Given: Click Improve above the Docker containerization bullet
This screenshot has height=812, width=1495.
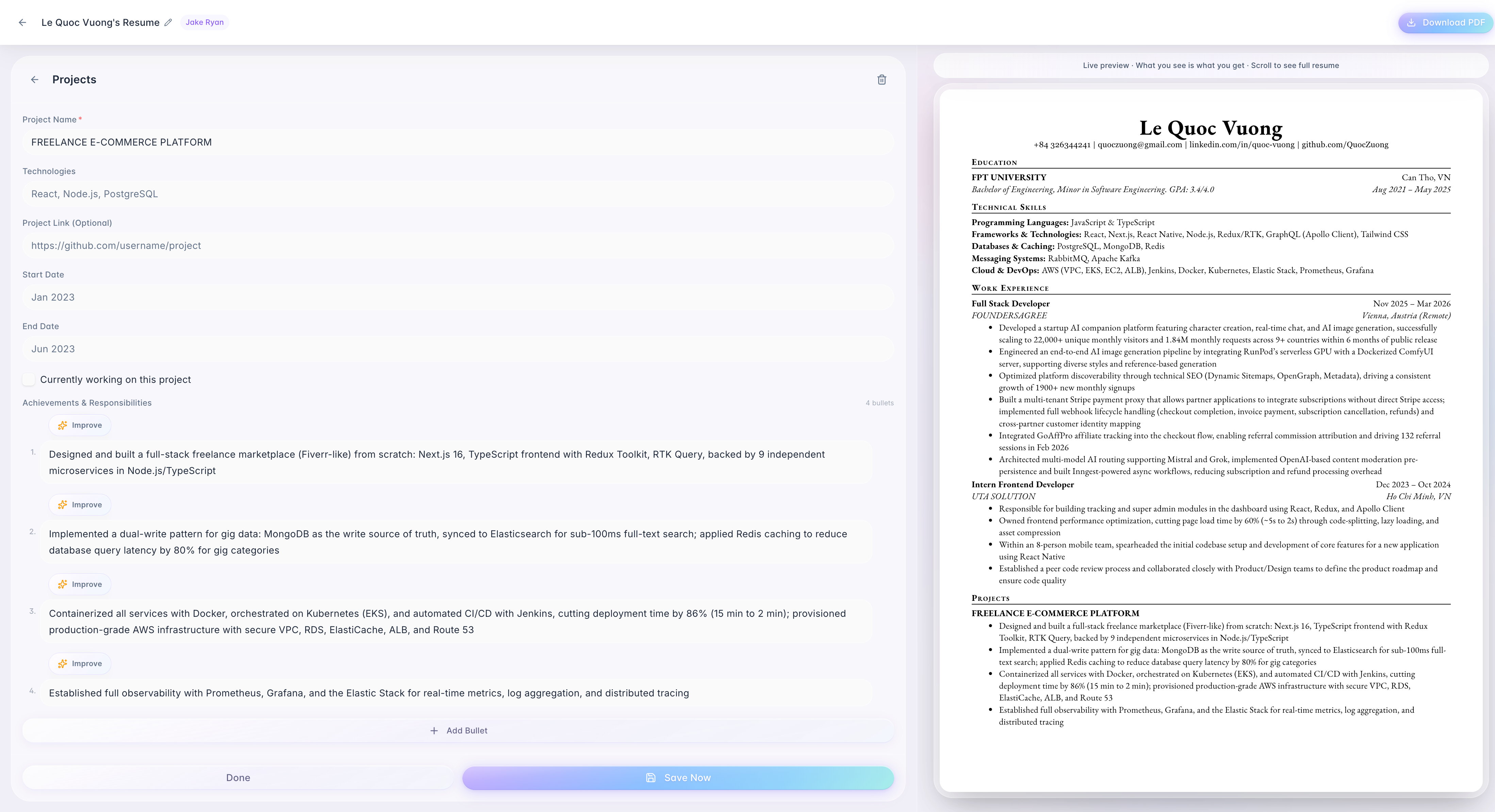Looking at the screenshot, I should point(80,584).
